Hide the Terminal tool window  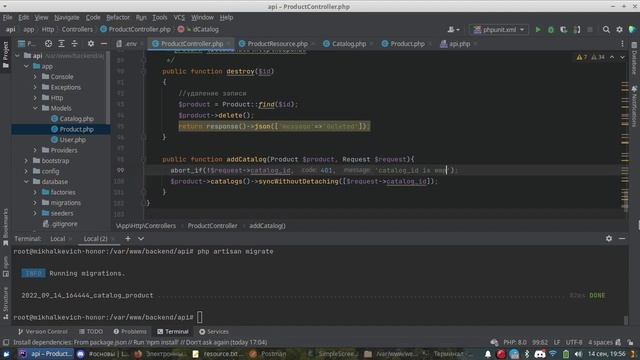622,239
